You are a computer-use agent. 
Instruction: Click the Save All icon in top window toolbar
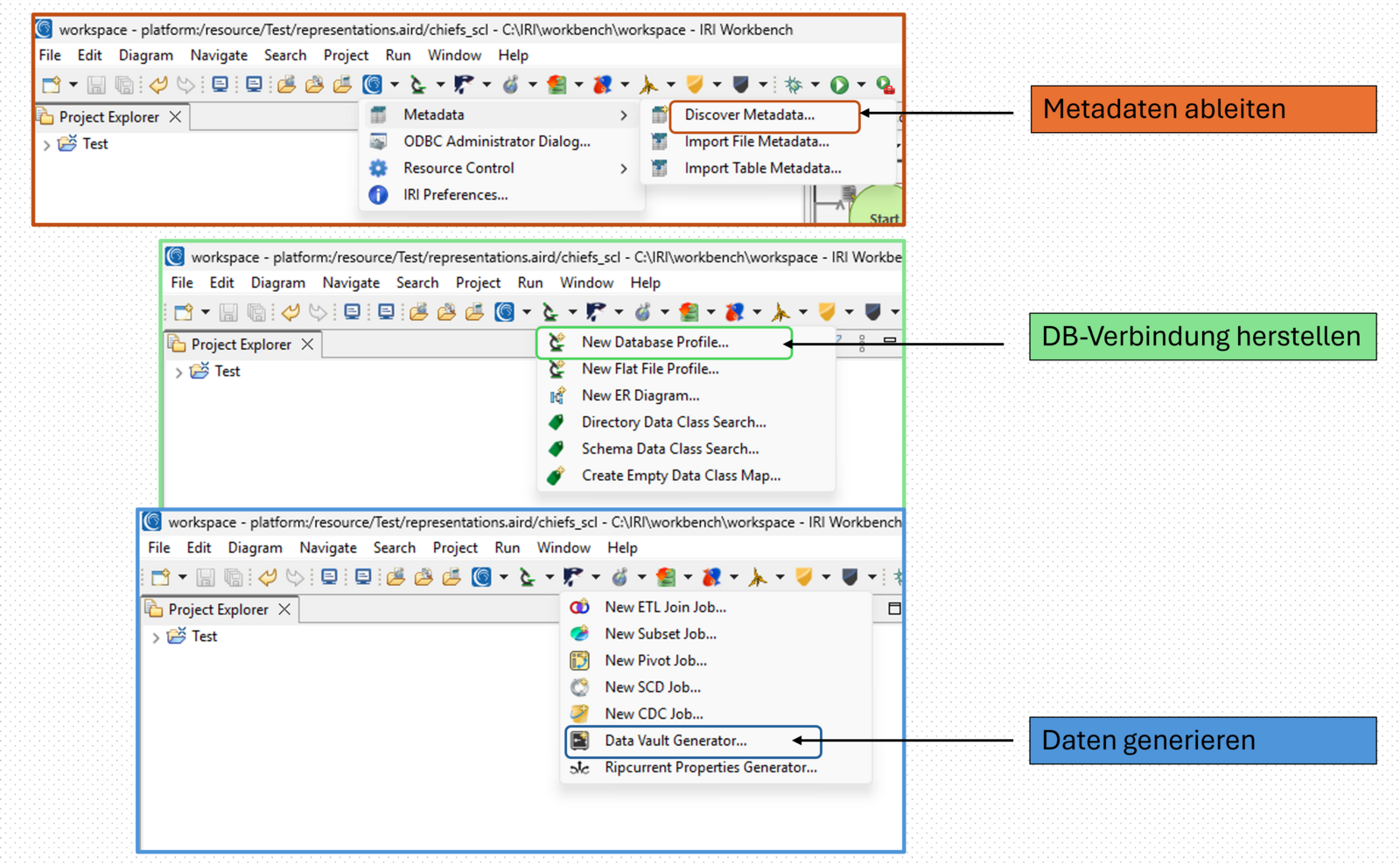124,85
